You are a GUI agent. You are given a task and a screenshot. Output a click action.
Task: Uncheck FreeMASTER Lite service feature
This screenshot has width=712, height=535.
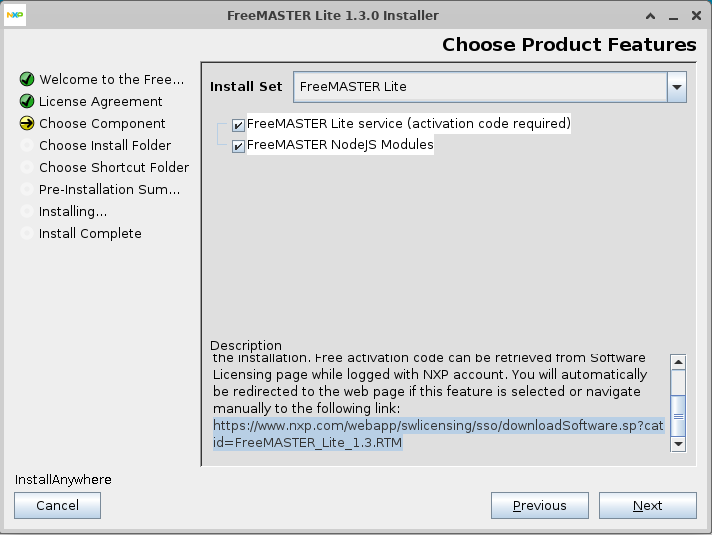point(238,125)
